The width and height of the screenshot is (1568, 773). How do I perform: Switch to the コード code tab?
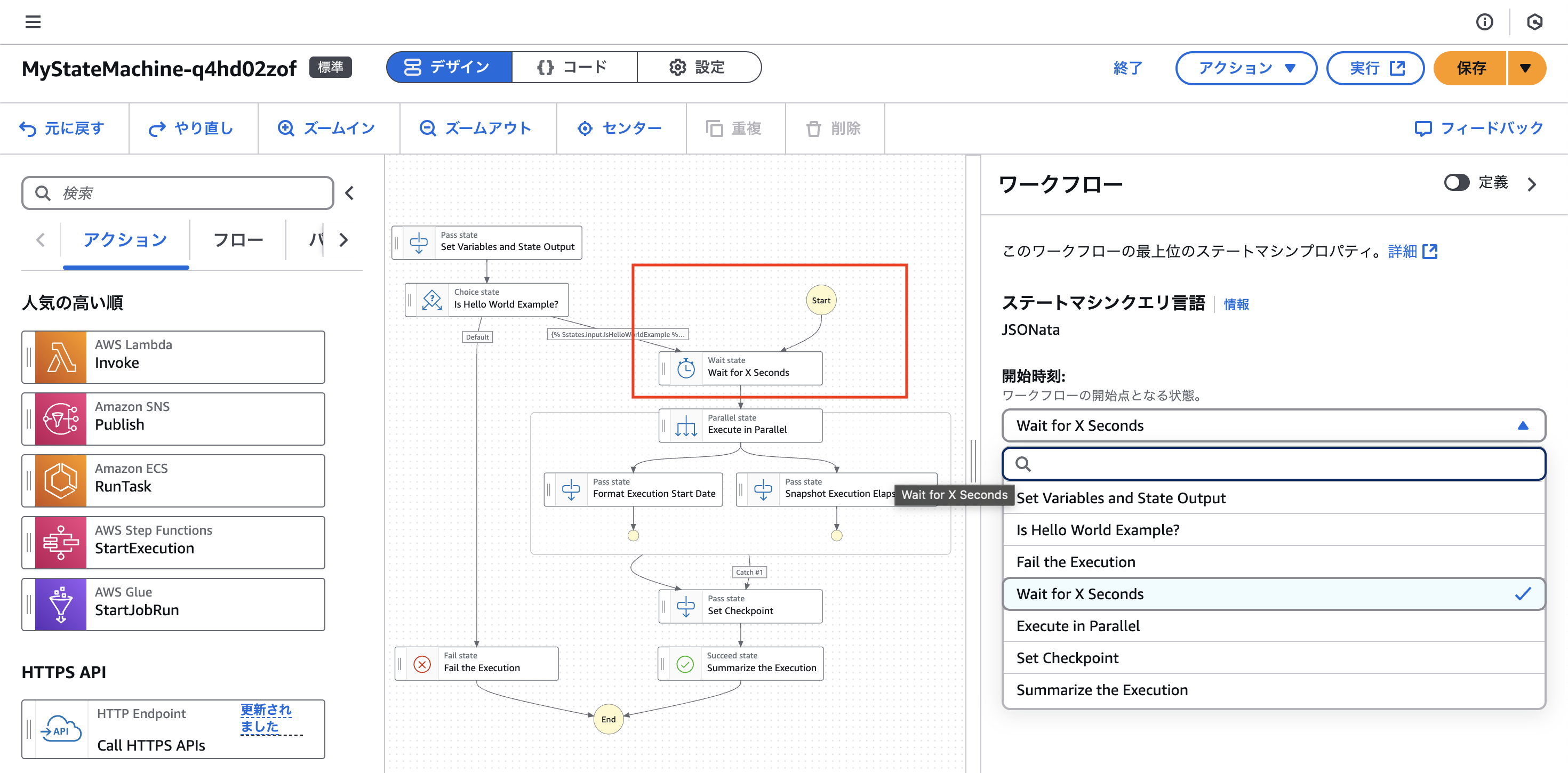(x=574, y=67)
